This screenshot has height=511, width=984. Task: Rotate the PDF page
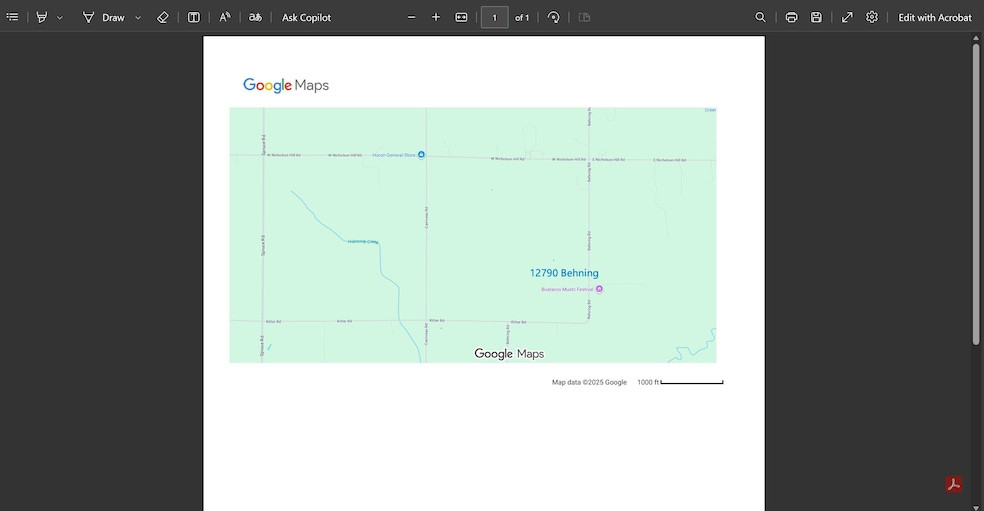coord(554,17)
